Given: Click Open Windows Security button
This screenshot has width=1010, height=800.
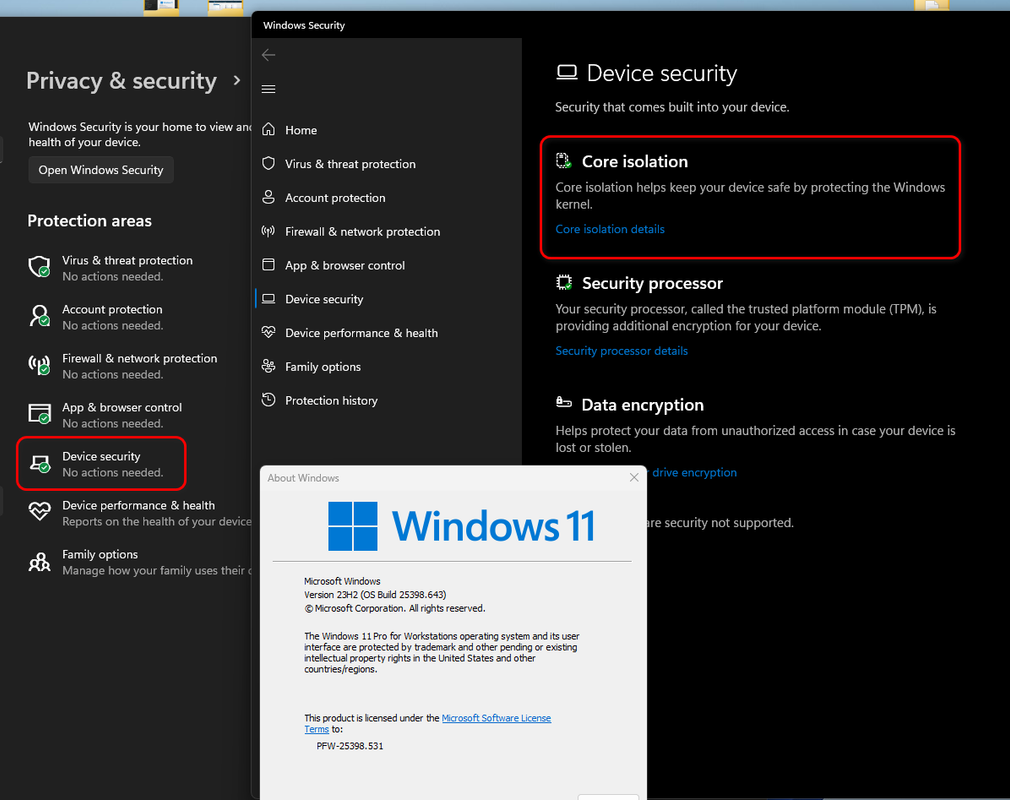Looking at the screenshot, I should point(101,170).
